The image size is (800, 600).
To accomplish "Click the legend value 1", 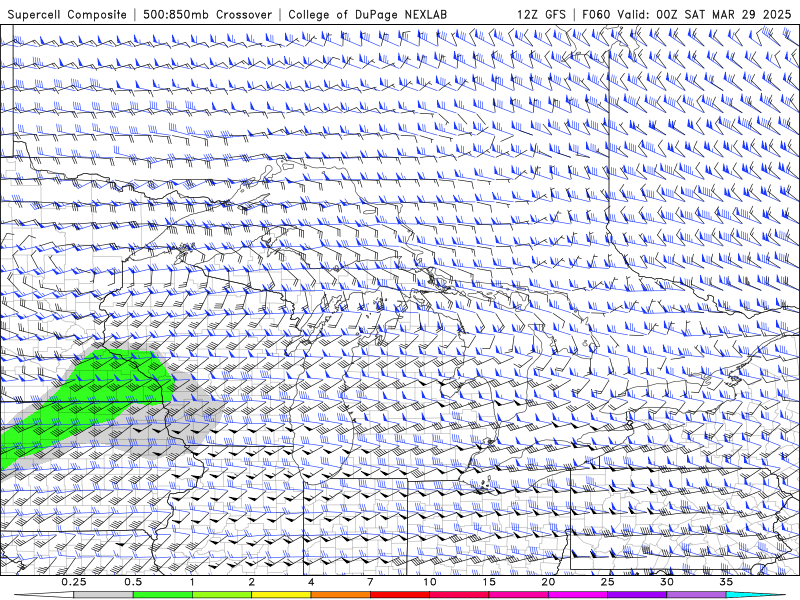I will click(x=192, y=582).
